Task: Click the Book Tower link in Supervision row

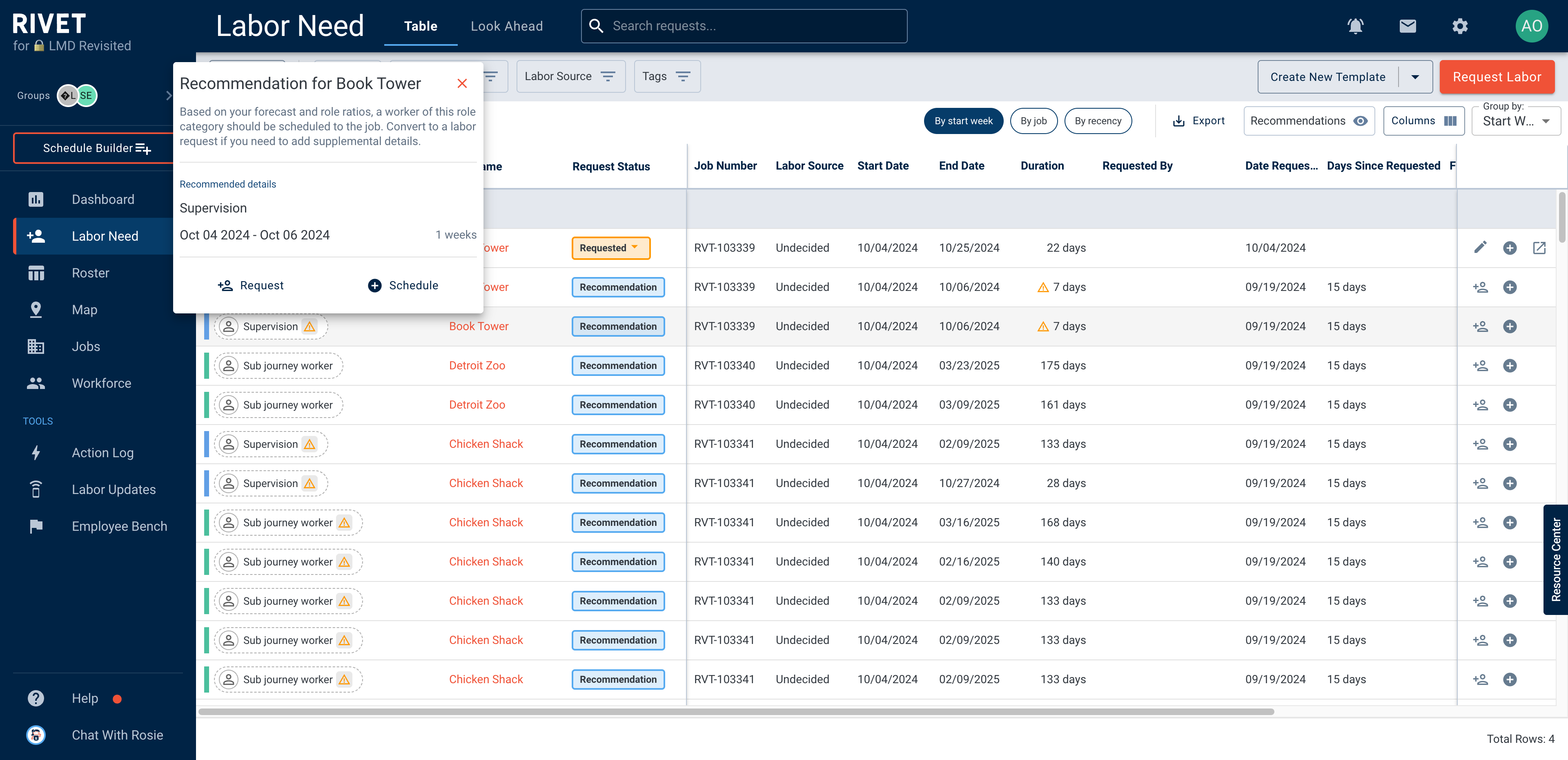Action: click(479, 326)
